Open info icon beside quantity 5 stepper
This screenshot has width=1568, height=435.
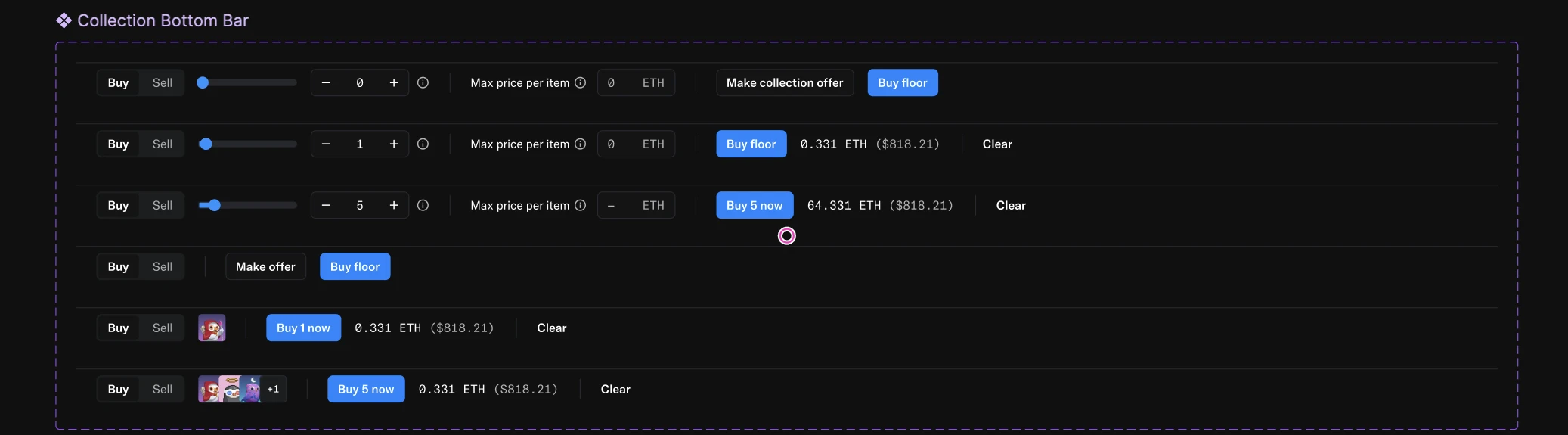point(423,206)
